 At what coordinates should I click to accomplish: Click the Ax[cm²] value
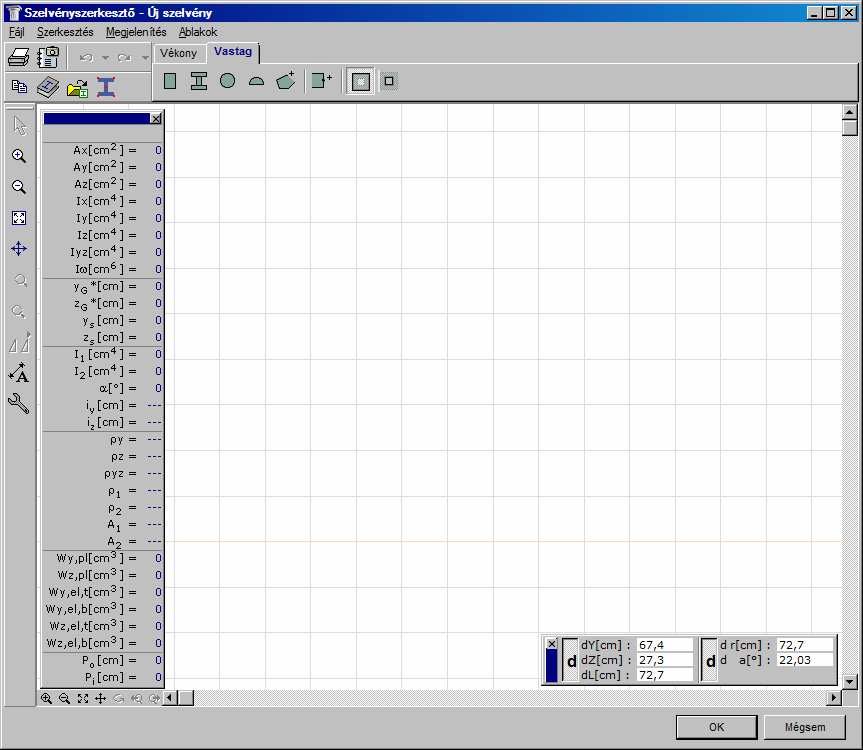(158, 150)
